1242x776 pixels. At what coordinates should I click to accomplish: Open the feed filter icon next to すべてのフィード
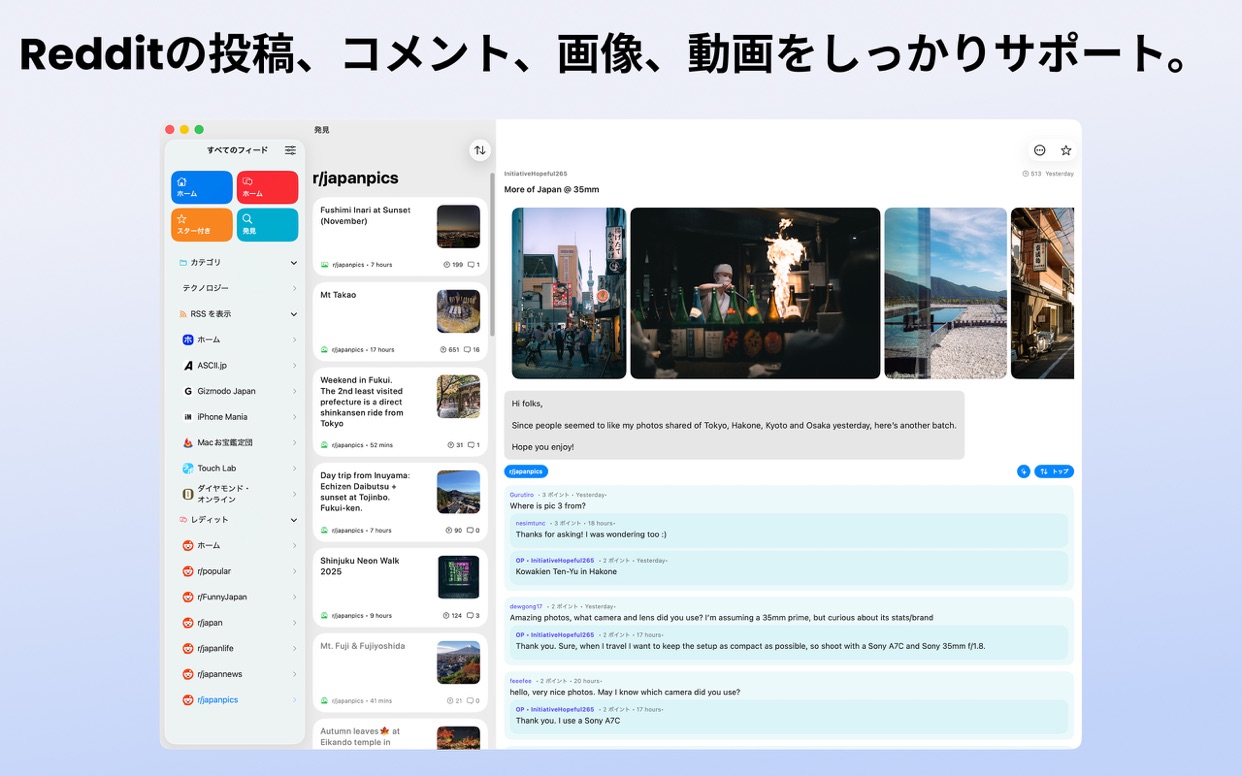coord(290,150)
